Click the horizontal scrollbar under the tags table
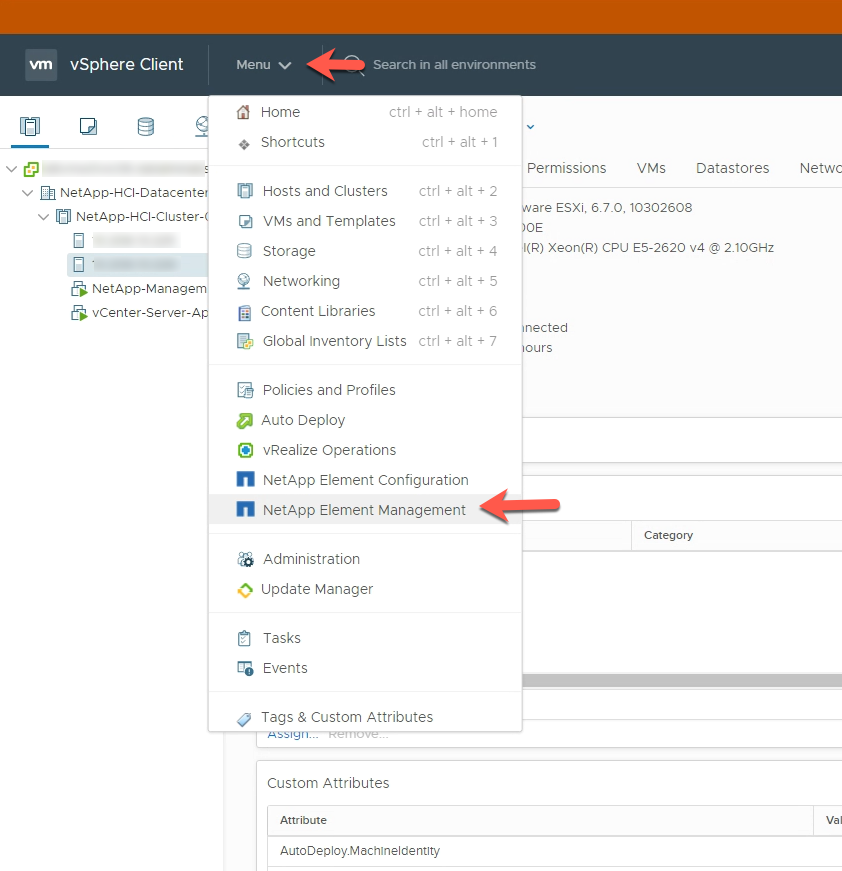The width and height of the screenshot is (842, 871). (682, 680)
